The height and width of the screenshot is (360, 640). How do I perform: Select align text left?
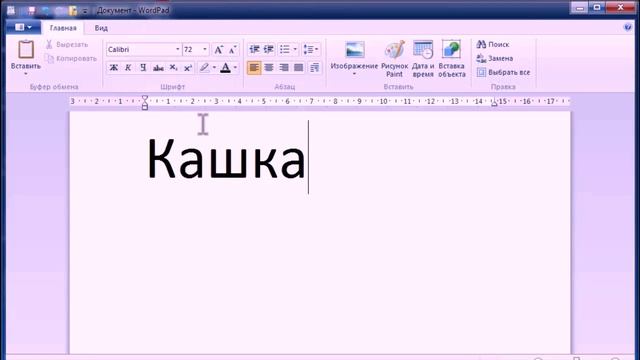pyautogui.click(x=254, y=68)
